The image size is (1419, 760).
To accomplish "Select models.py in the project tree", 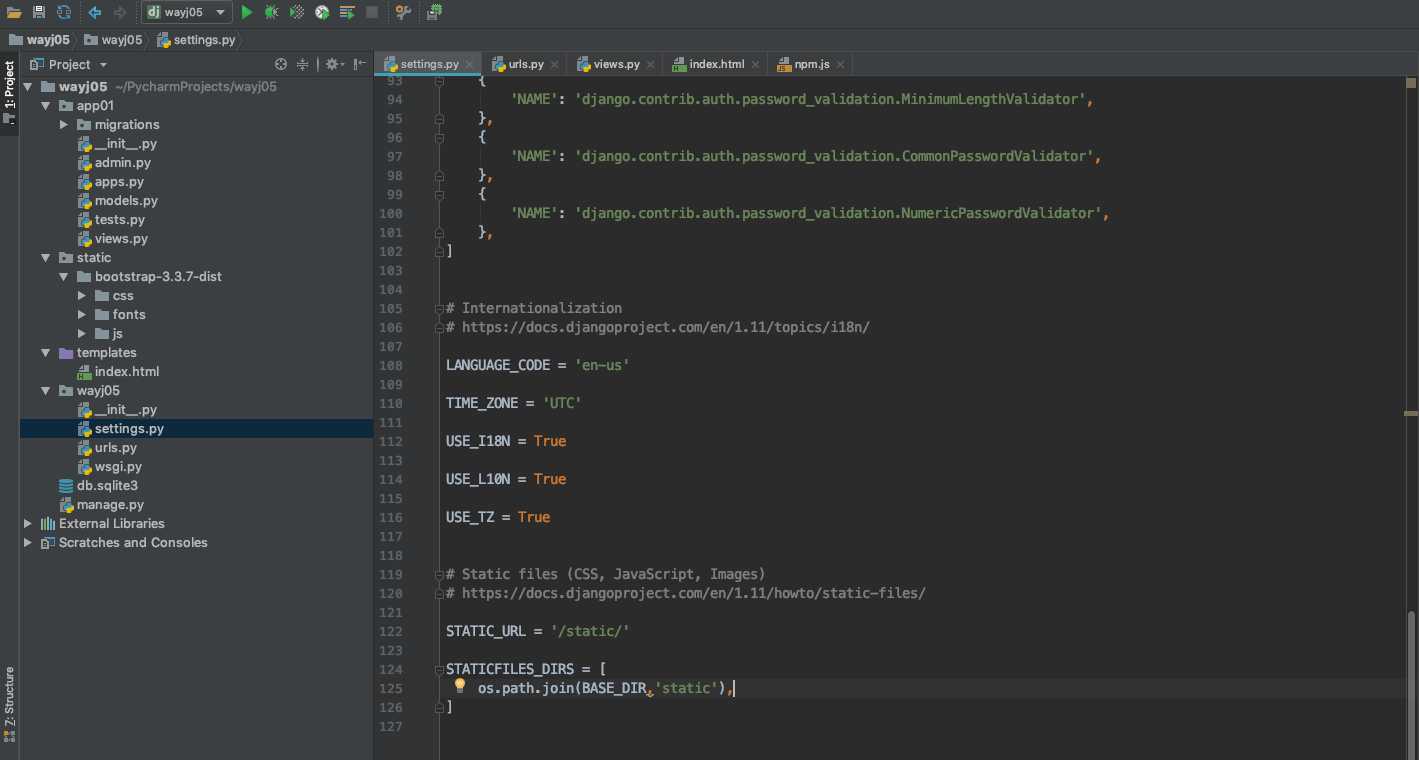I will click(126, 201).
